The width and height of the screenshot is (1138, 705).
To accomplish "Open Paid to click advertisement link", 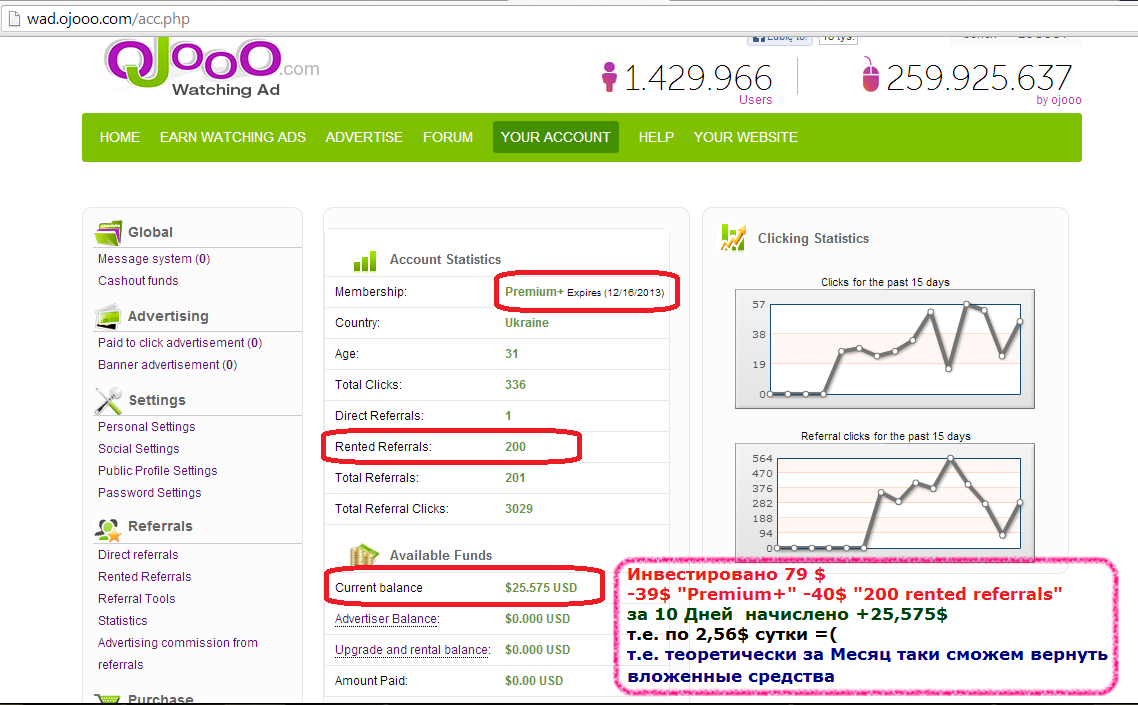I will click(180, 343).
